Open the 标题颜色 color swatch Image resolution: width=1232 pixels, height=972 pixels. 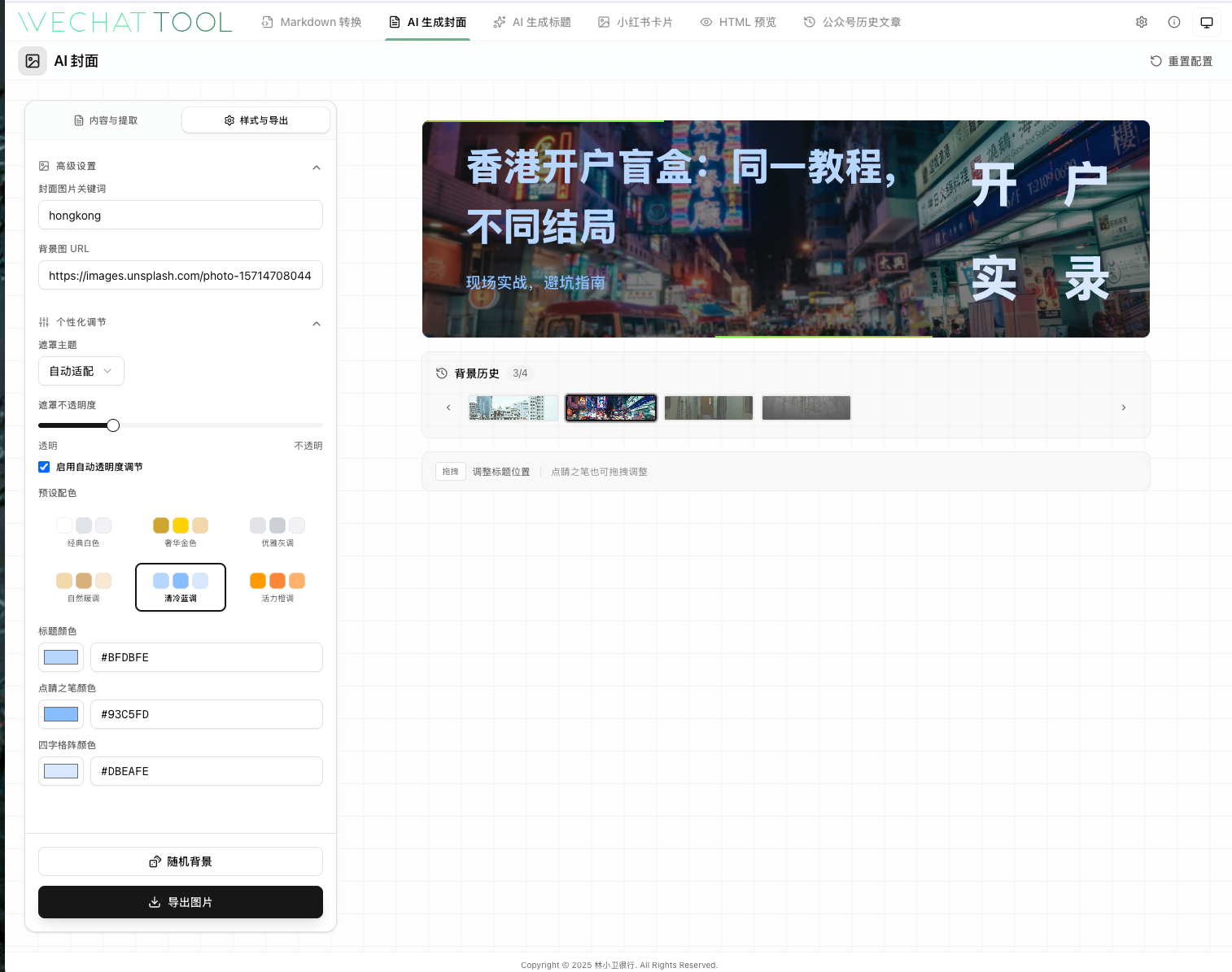tap(61, 657)
